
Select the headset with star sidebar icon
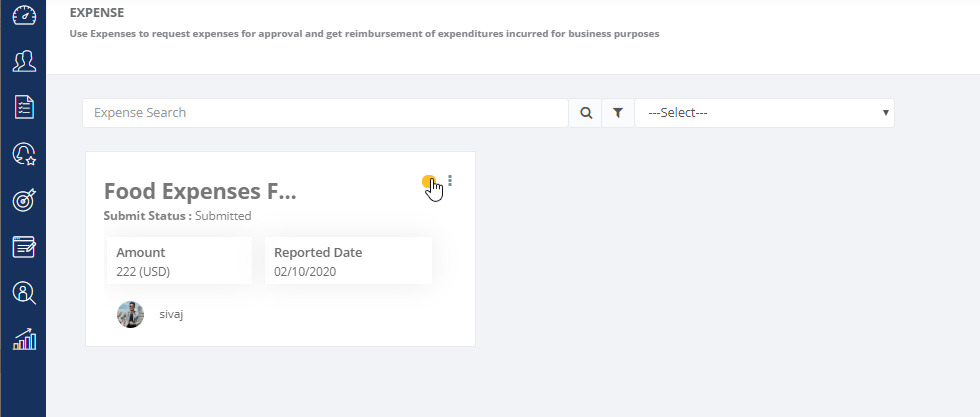point(23,154)
